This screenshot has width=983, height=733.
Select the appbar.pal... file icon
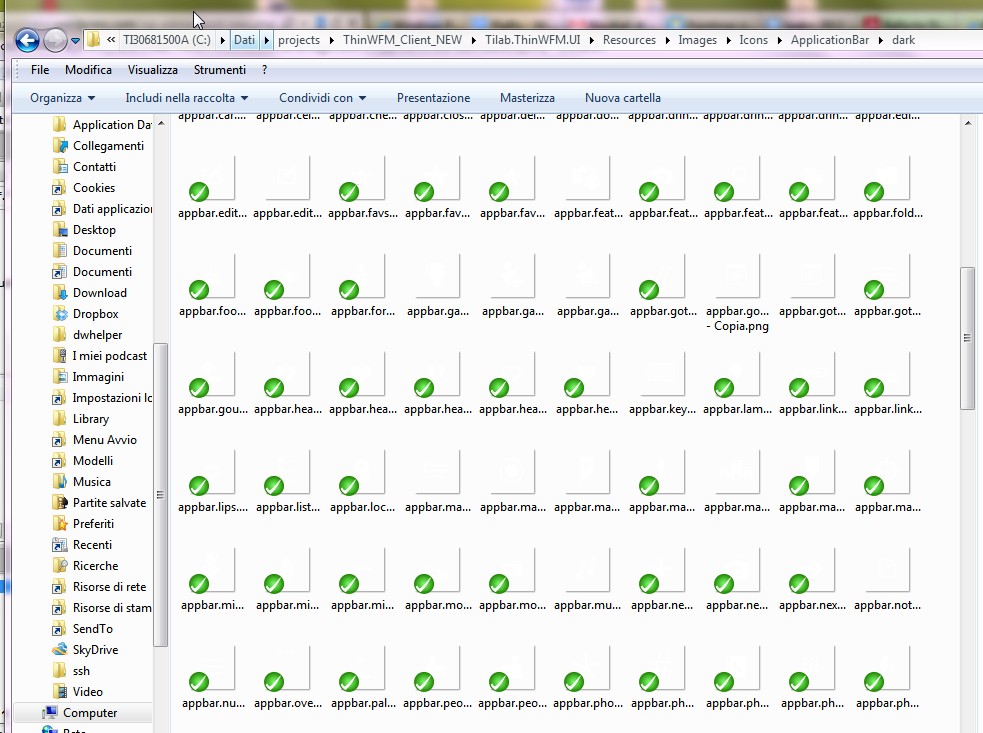click(x=361, y=671)
